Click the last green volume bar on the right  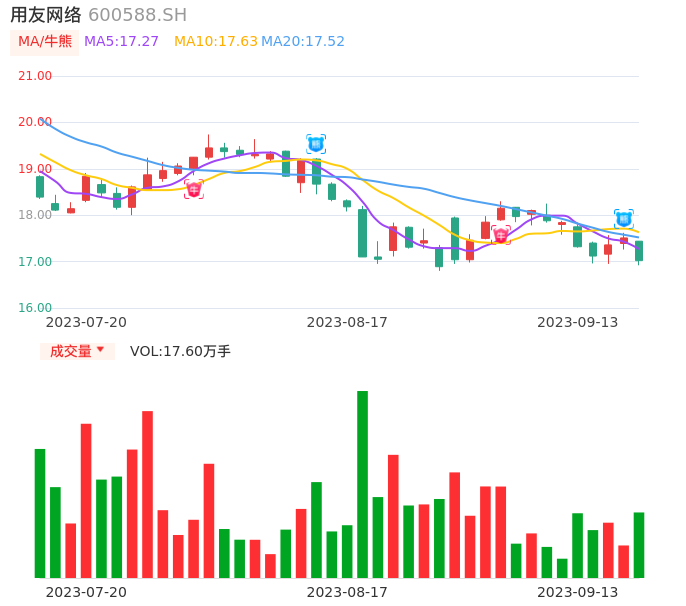point(639,545)
